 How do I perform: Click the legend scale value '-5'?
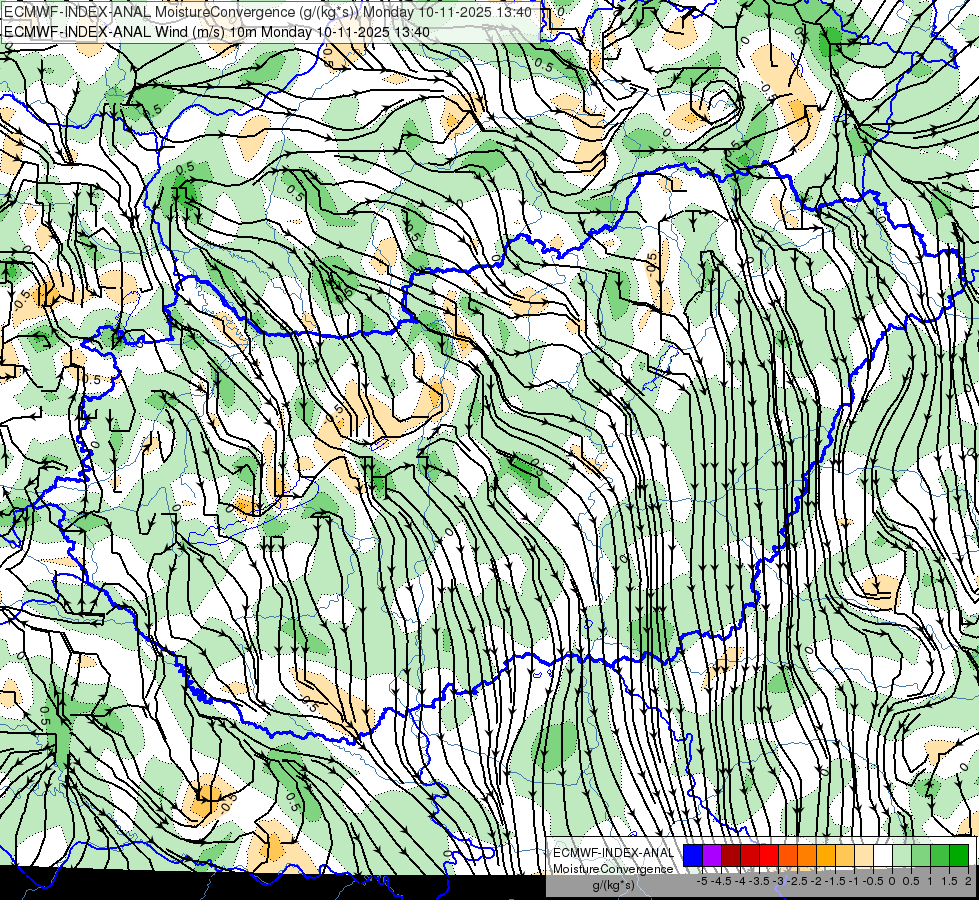tap(702, 881)
